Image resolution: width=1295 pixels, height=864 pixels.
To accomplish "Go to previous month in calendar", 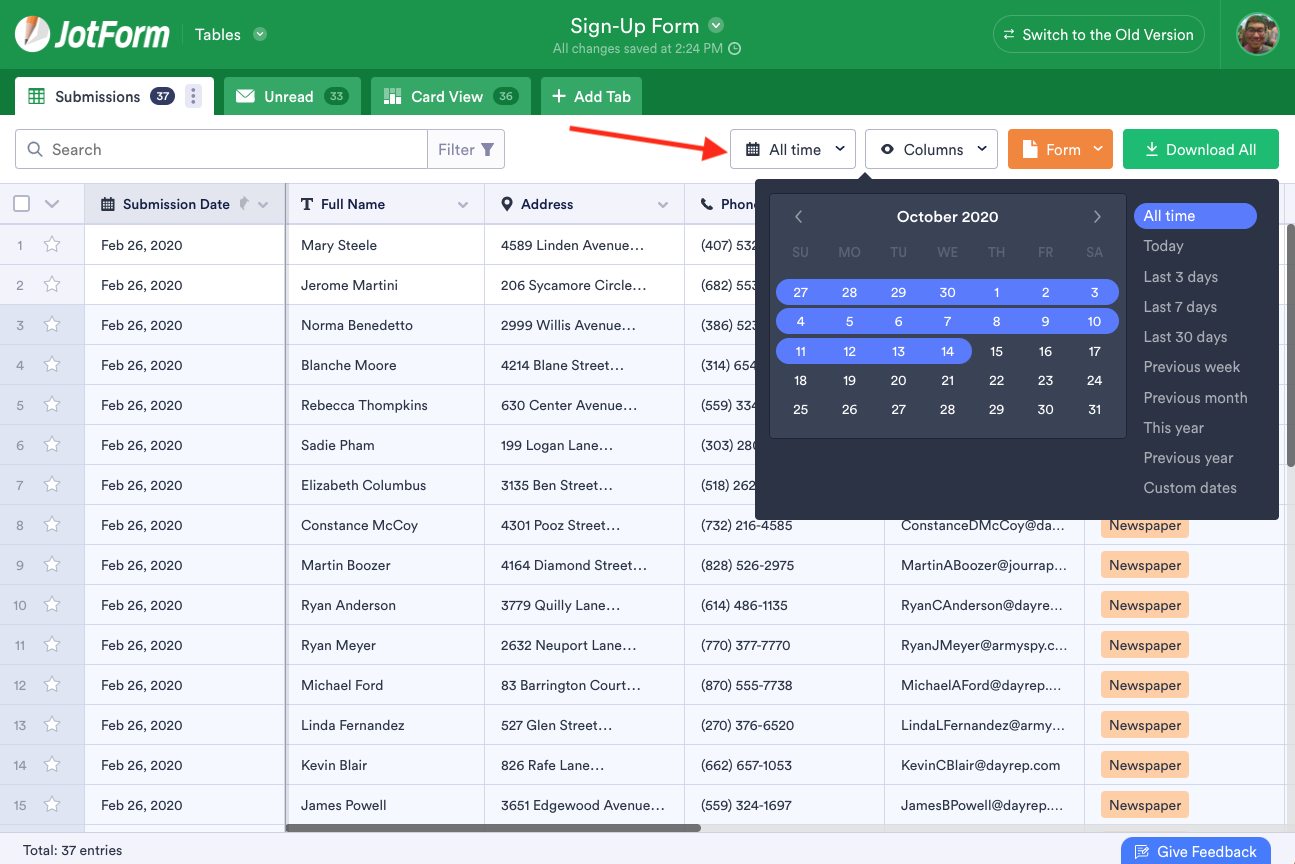I will pos(798,217).
